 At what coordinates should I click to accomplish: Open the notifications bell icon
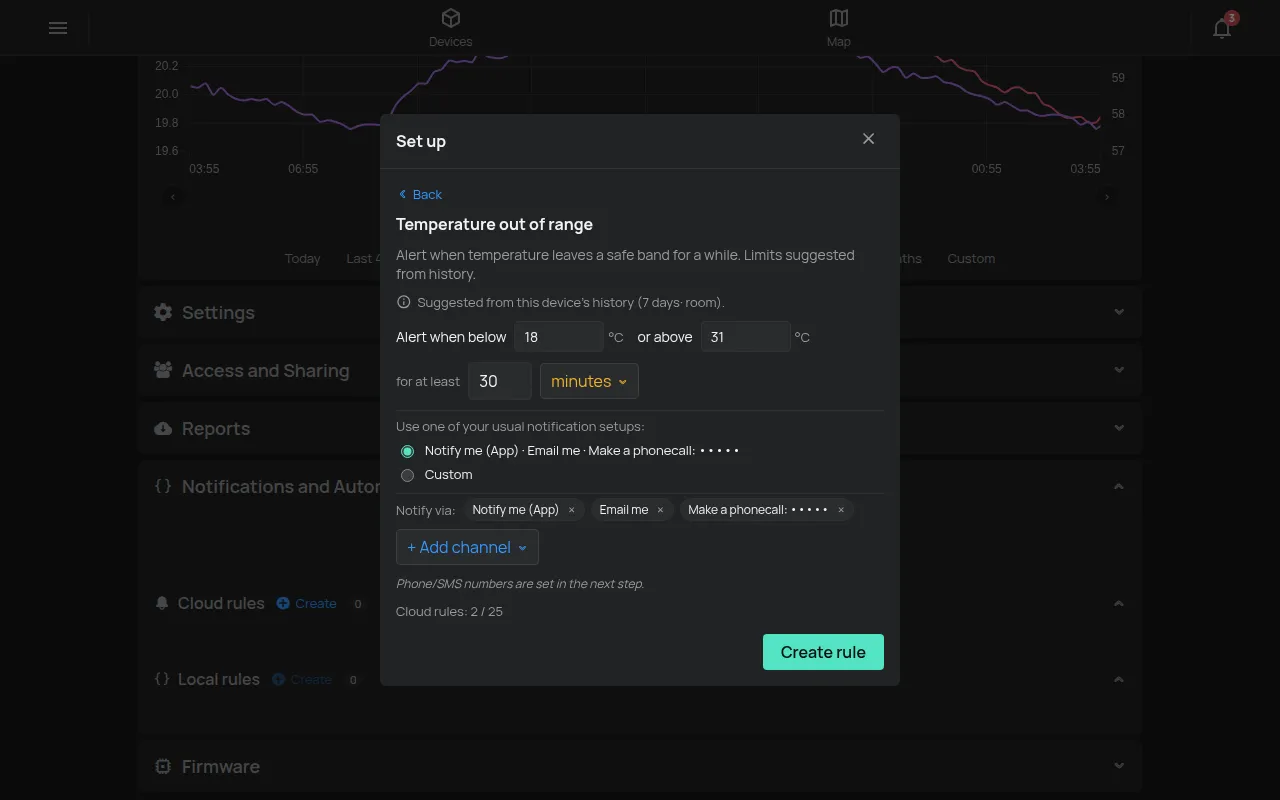coord(1222,28)
